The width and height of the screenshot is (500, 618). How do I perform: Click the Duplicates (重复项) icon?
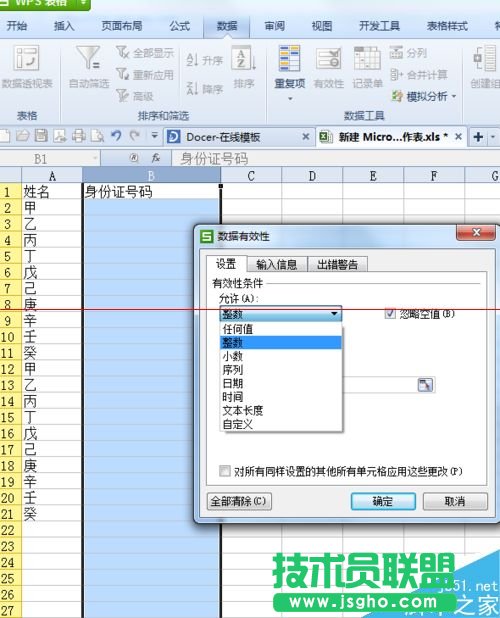[x=290, y=59]
